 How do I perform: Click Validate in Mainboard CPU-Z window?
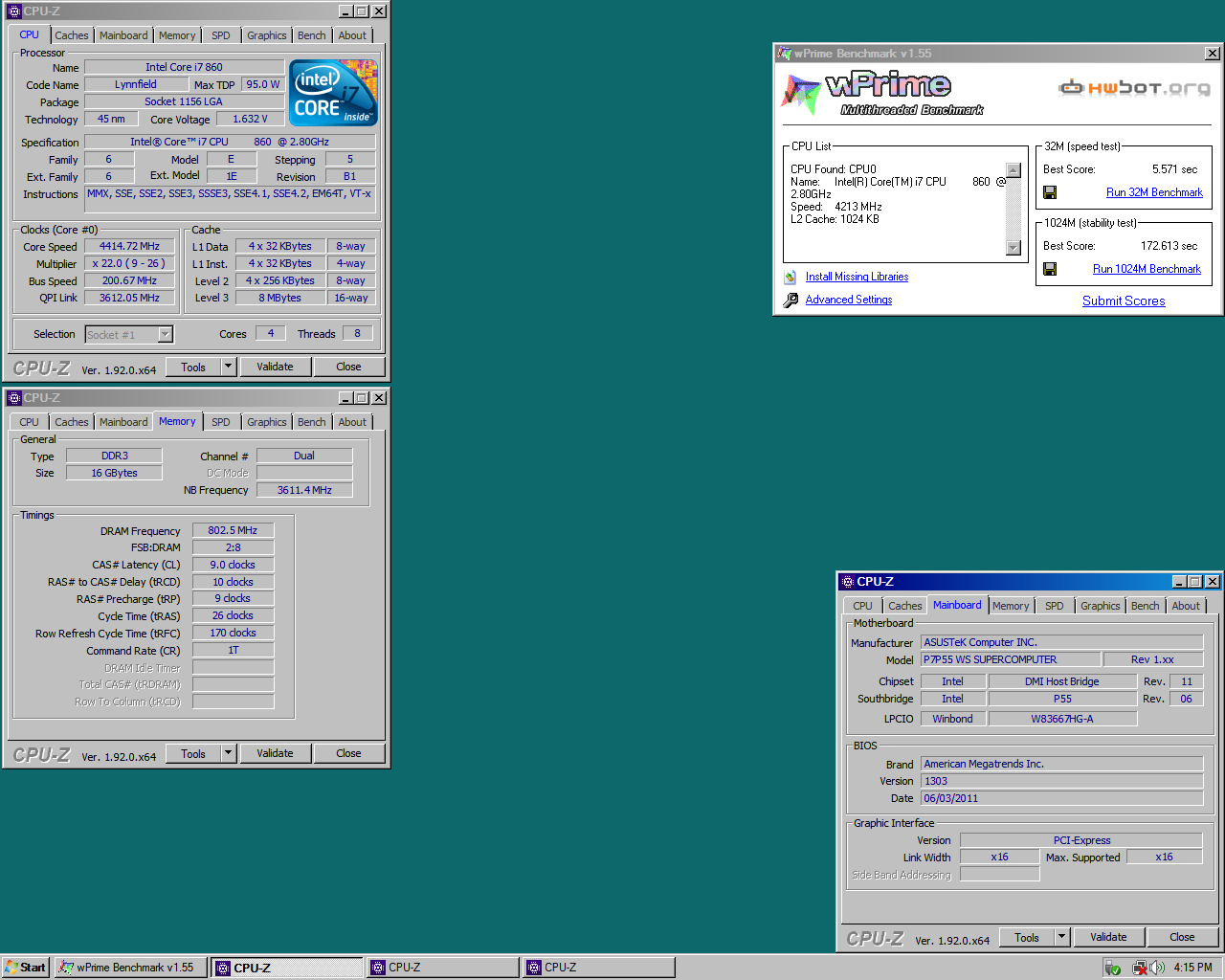tap(1108, 937)
